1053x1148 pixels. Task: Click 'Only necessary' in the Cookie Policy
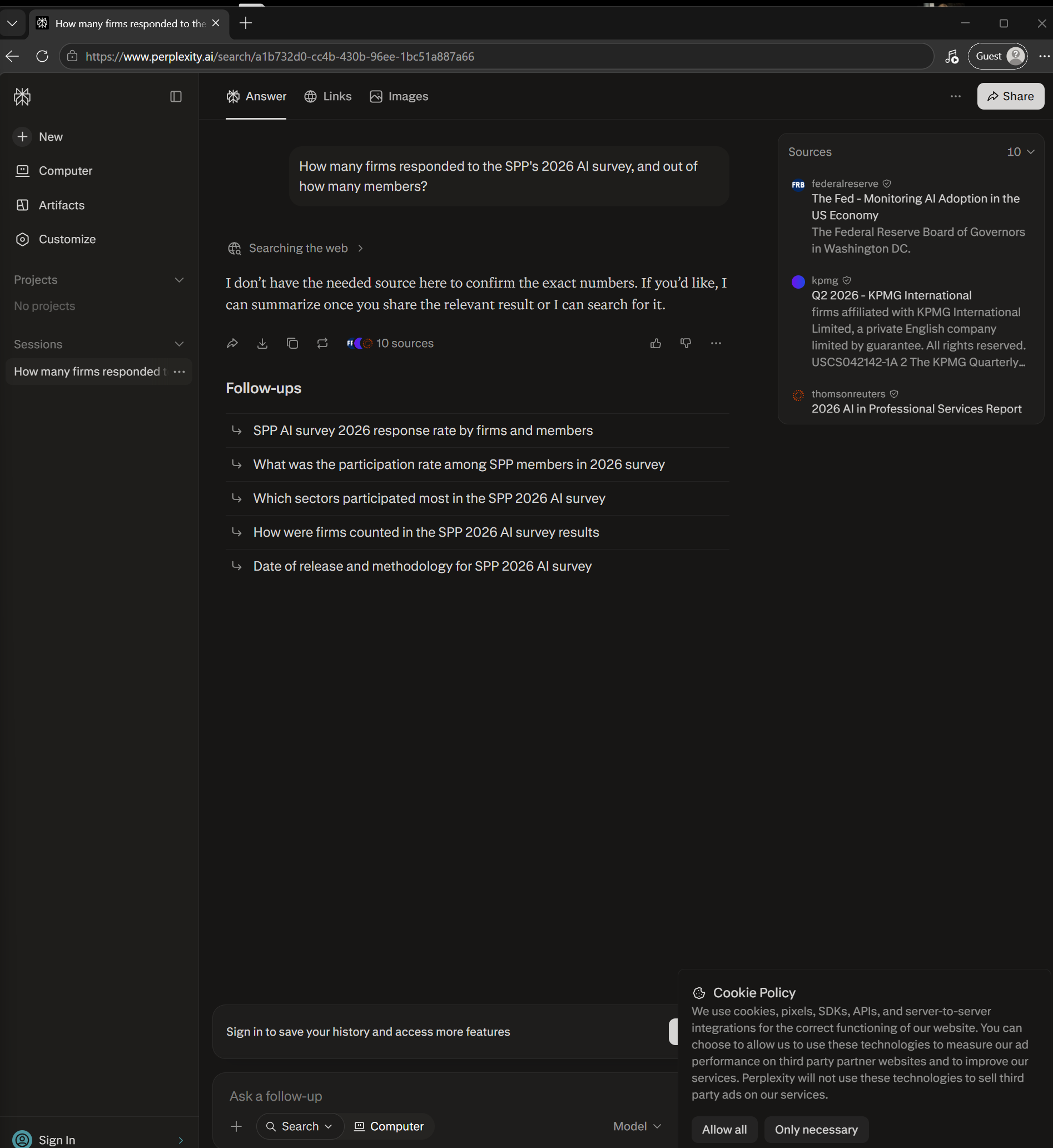pyautogui.click(x=816, y=1129)
